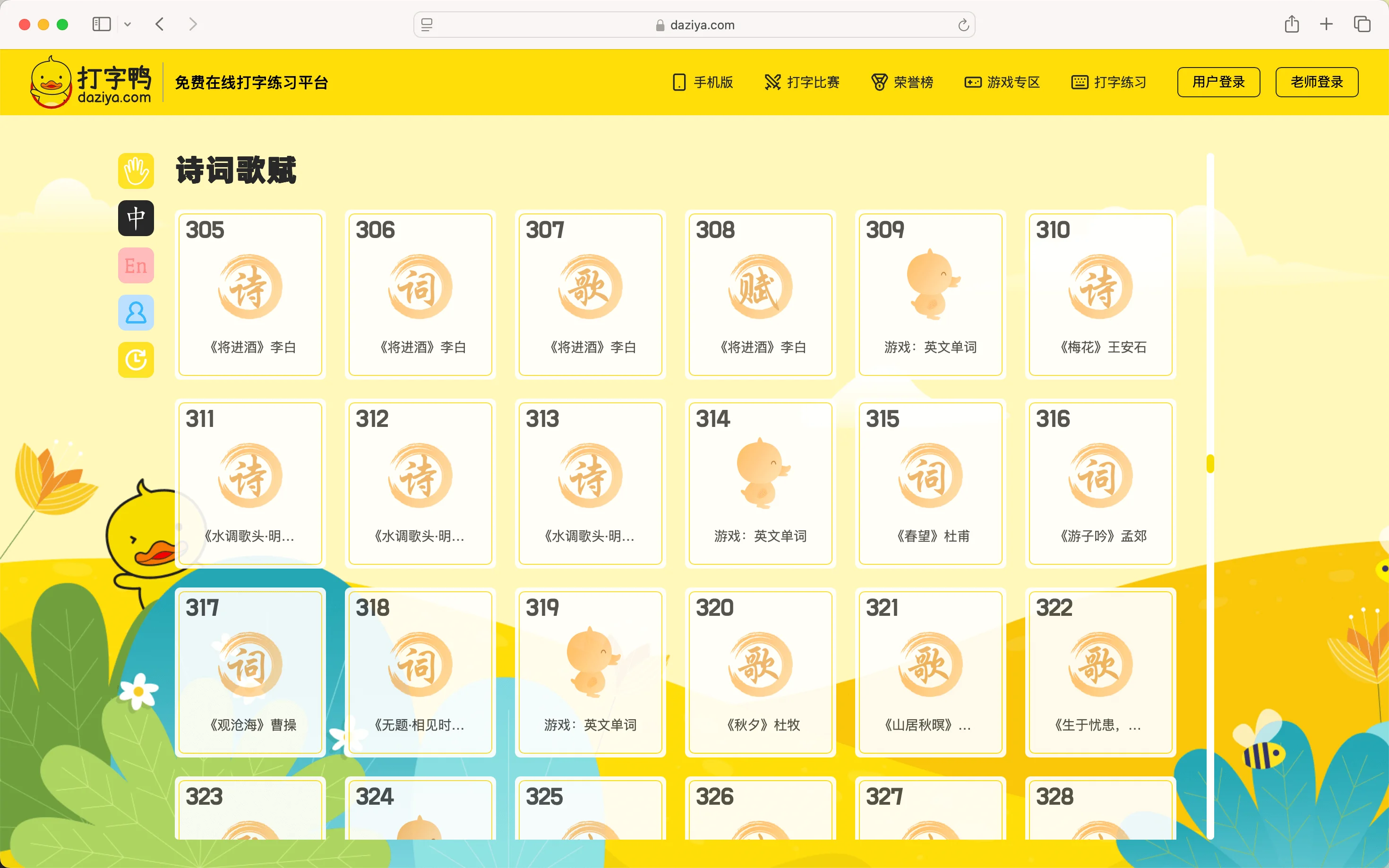The width and height of the screenshot is (1389, 868).
Task: Click the hand finger-practice sidebar icon
Action: (x=136, y=171)
